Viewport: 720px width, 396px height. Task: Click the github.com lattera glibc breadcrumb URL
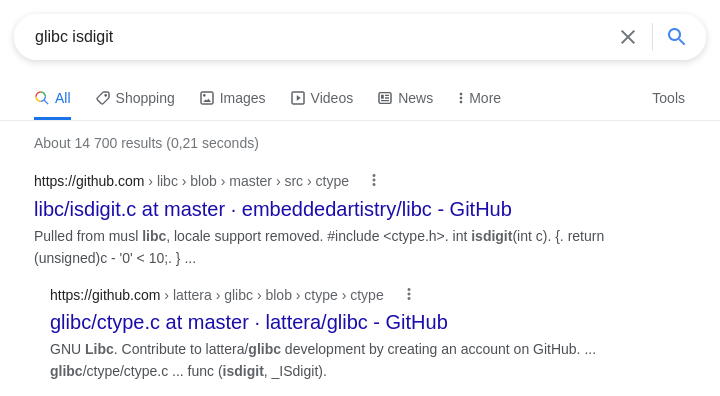coord(217,295)
